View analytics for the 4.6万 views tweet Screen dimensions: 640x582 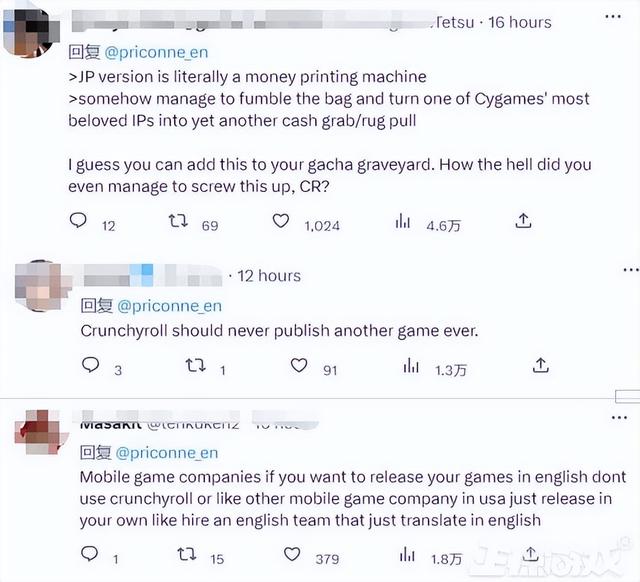coord(402,221)
